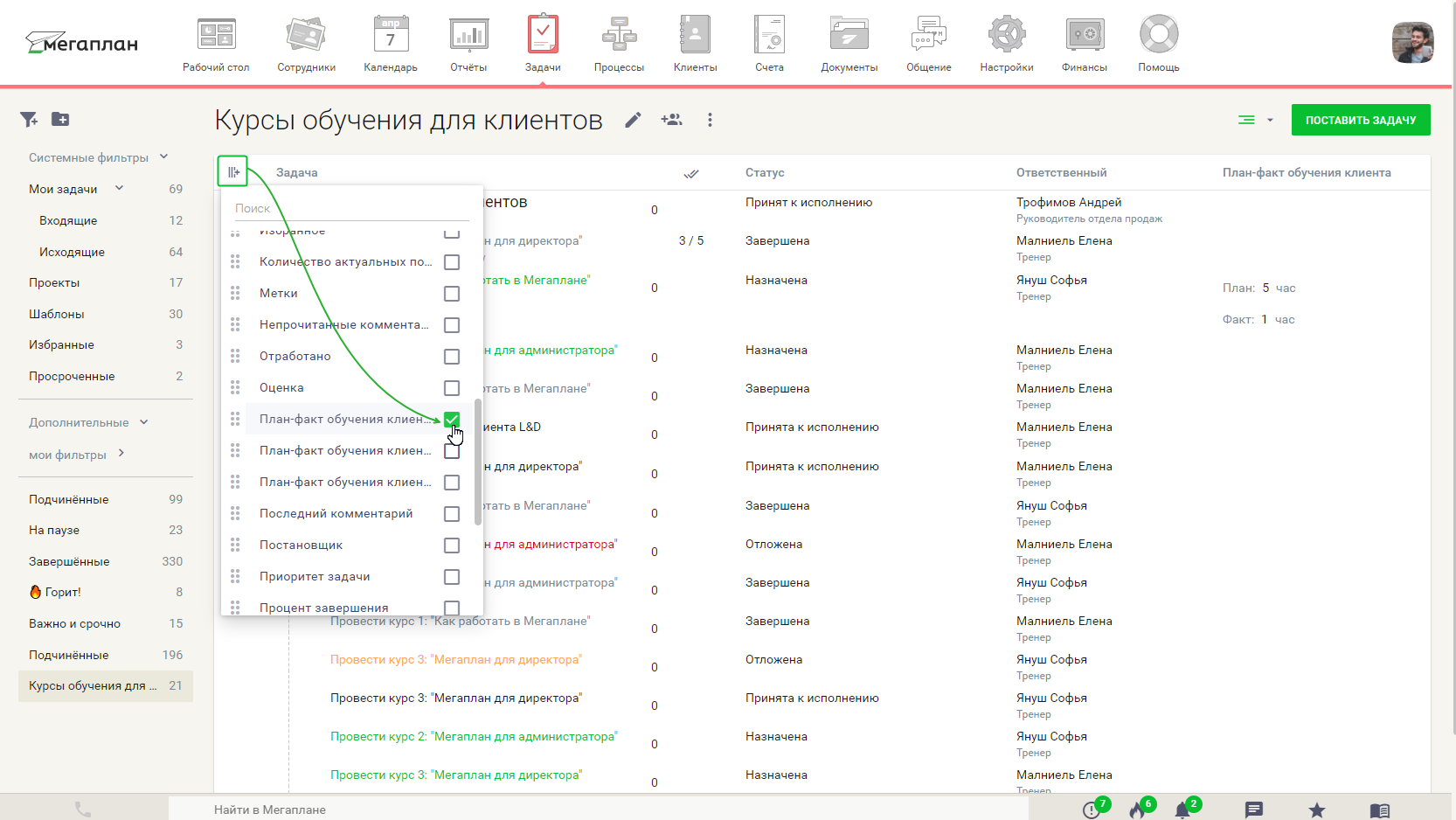Open the Отчёты section
Image resolution: width=1456 pixels, height=820 pixels.
(x=468, y=44)
